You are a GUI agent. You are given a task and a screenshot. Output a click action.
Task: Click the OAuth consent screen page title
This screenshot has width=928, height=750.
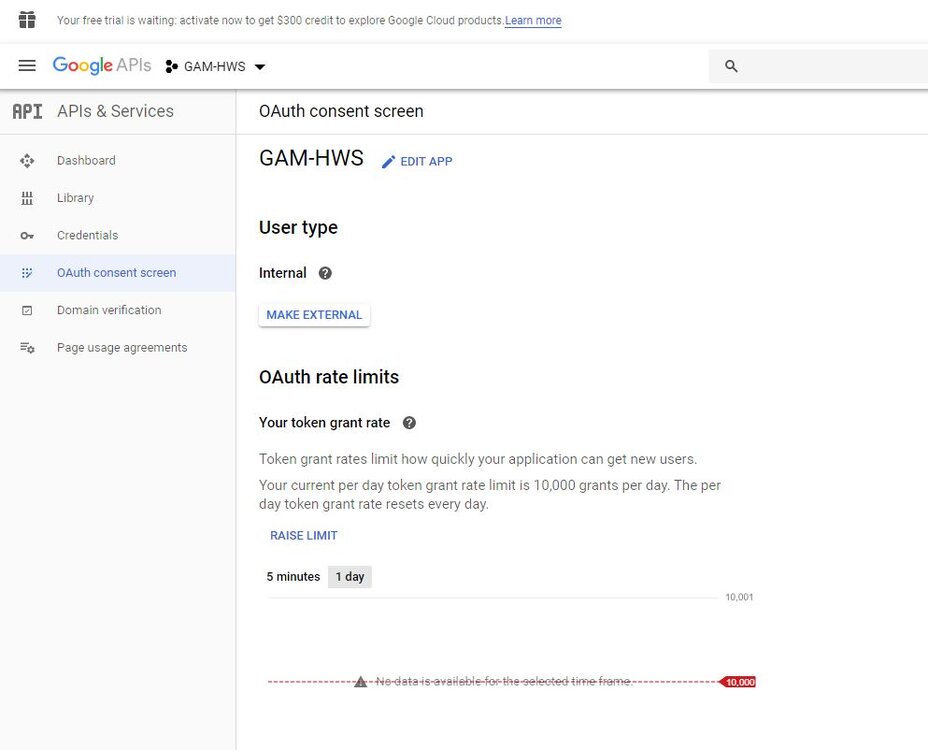pyautogui.click(x=341, y=111)
